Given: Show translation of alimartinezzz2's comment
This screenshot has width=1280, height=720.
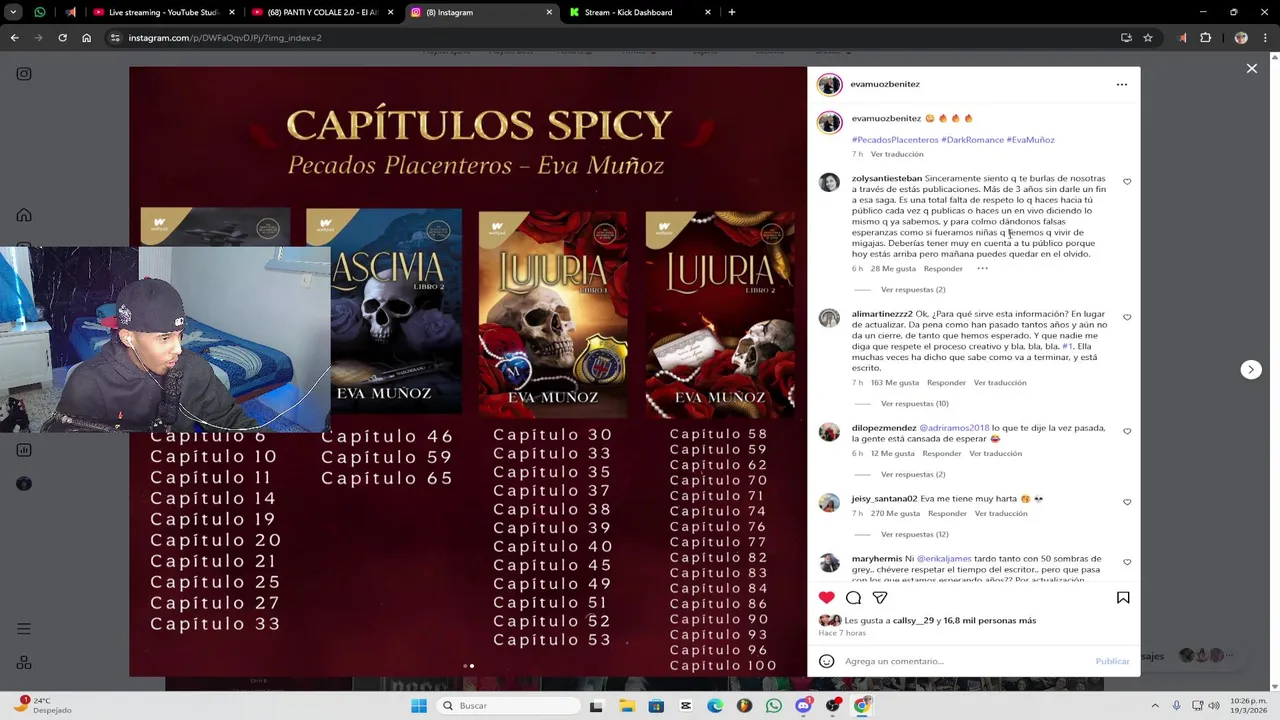Looking at the screenshot, I should coord(1000,383).
